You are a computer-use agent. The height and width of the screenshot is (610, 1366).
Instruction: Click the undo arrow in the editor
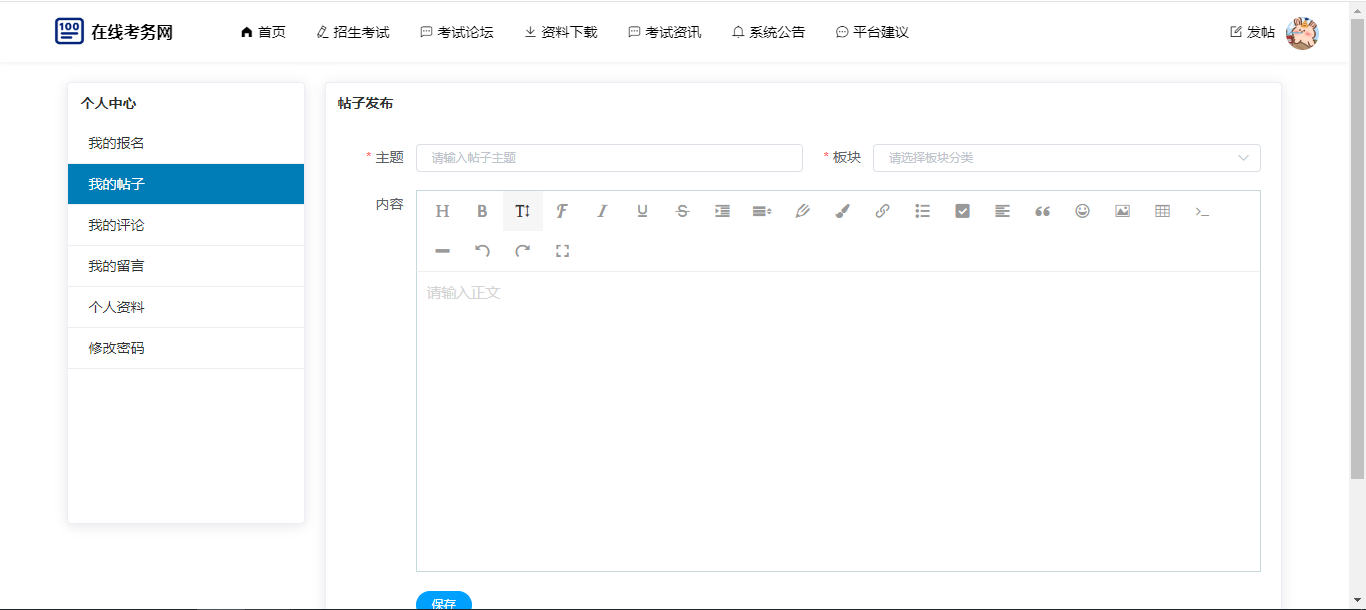click(x=482, y=251)
